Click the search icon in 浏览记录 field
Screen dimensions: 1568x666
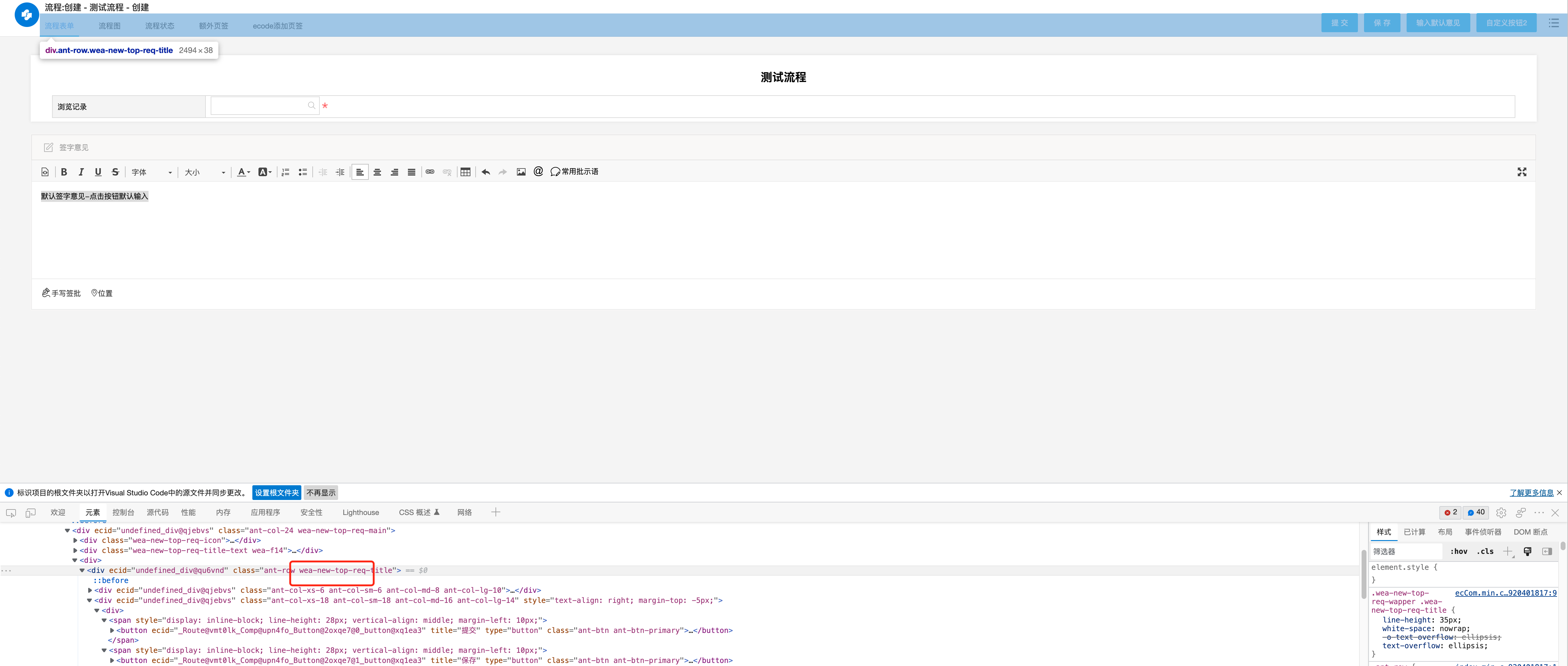312,106
